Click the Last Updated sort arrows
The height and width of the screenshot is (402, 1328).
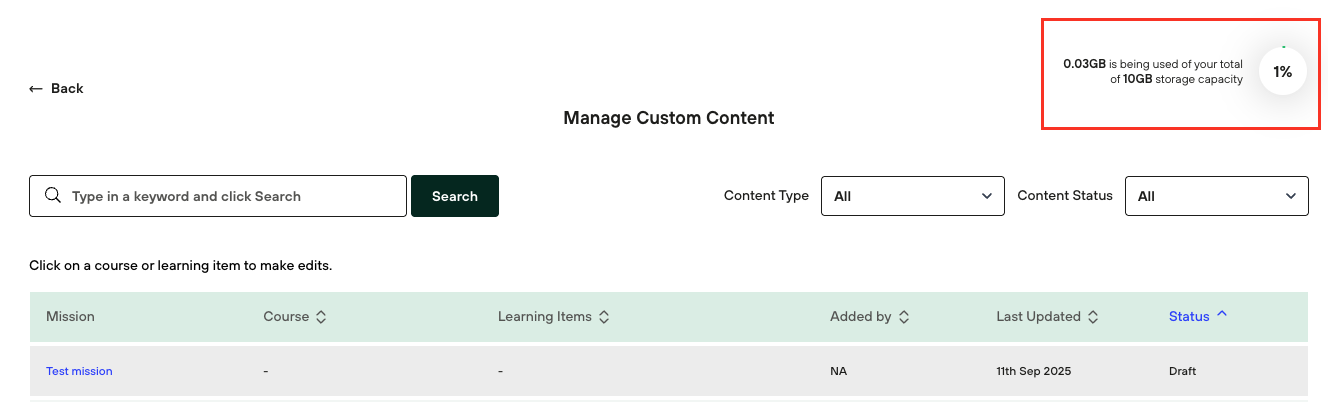coord(1093,317)
